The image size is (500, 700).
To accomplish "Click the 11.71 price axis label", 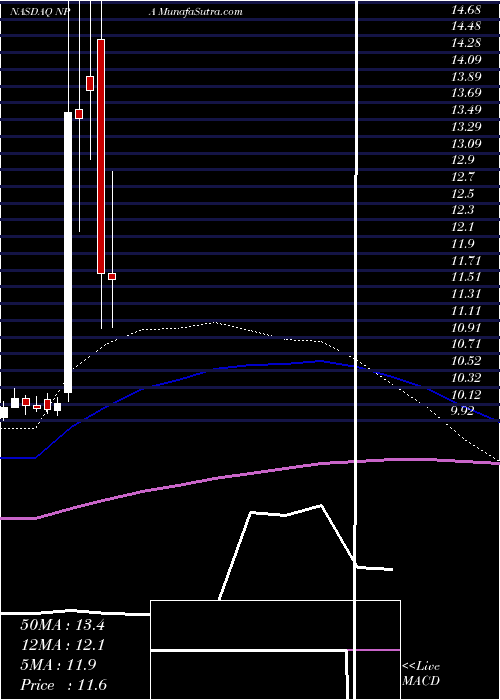I will click(466, 260).
